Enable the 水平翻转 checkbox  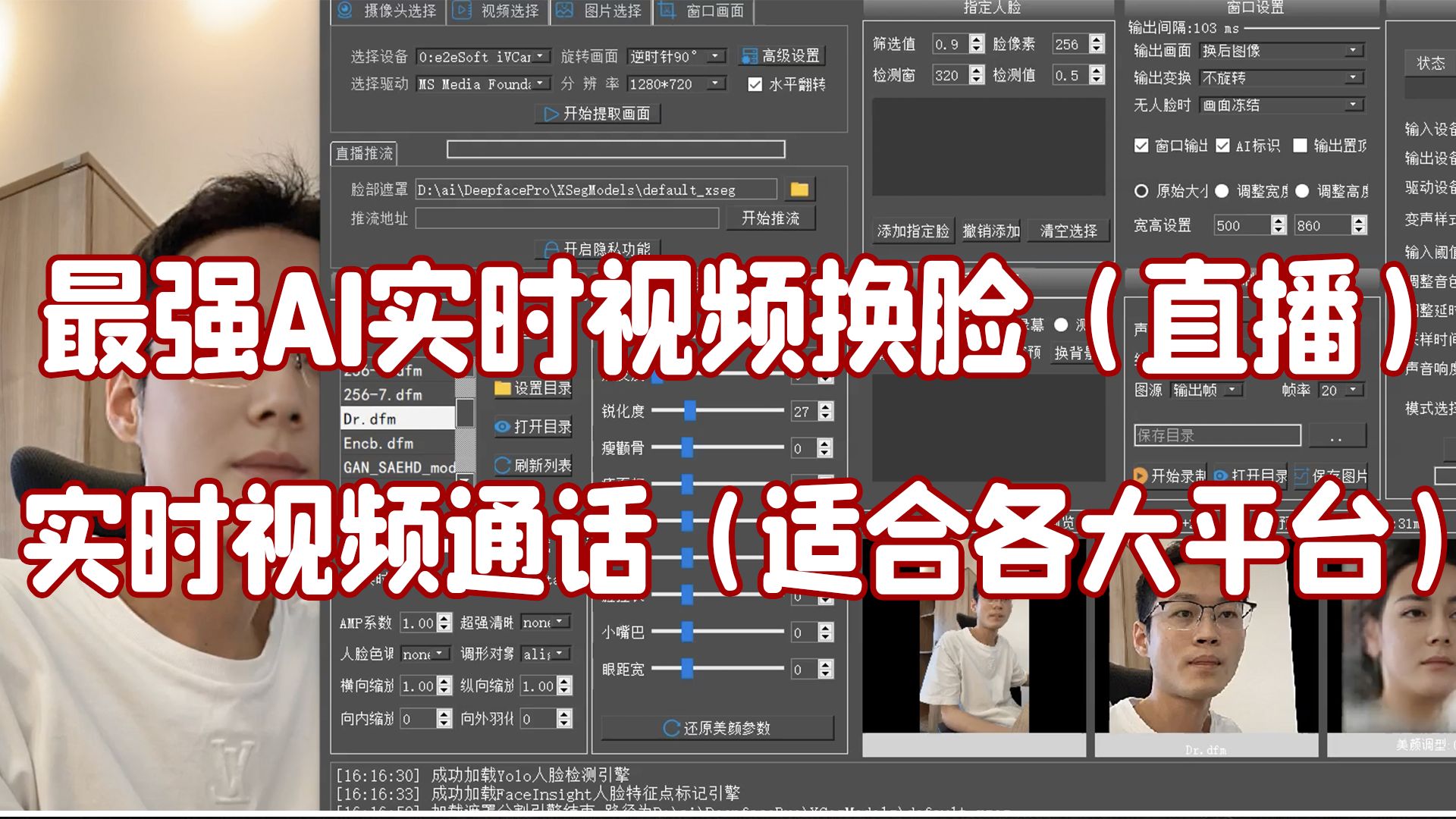click(753, 85)
